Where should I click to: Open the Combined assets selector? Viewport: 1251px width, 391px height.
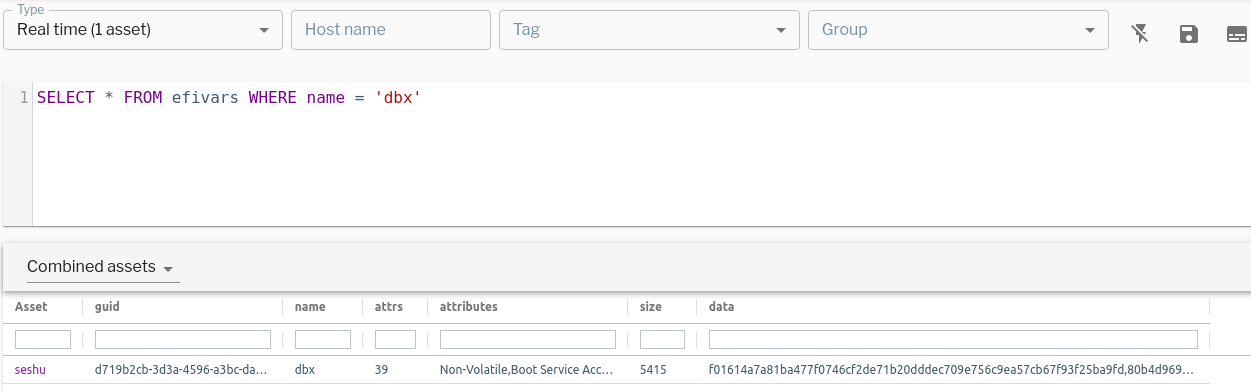click(101, 267)
